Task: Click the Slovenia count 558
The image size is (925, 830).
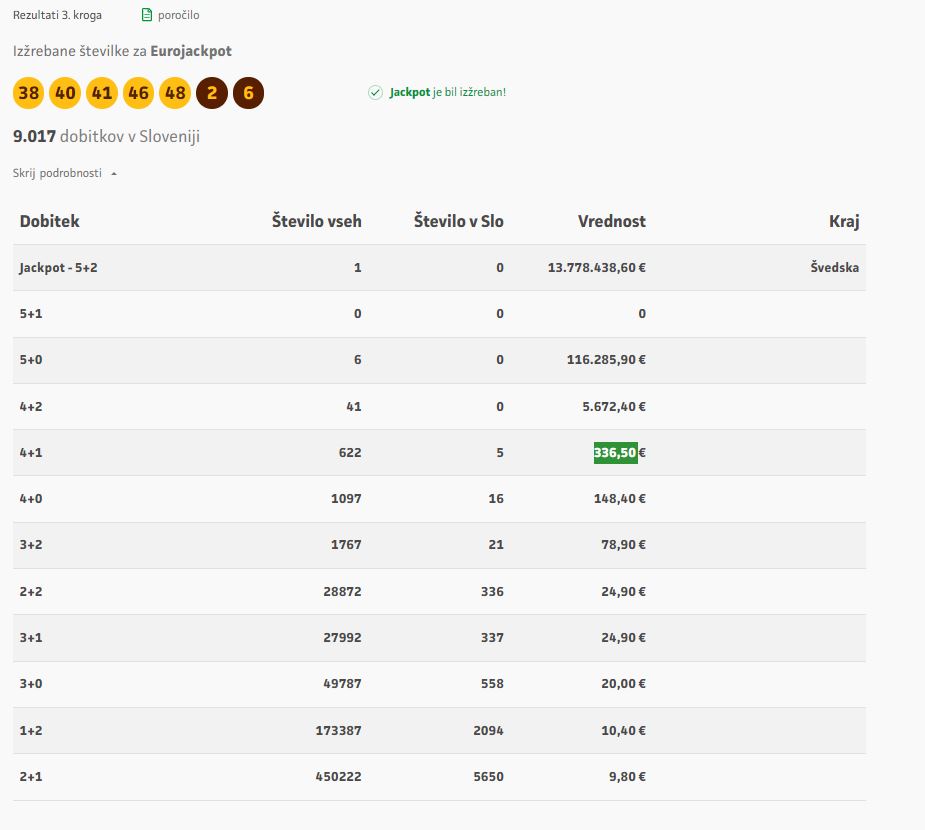Action: pos(492,684)
